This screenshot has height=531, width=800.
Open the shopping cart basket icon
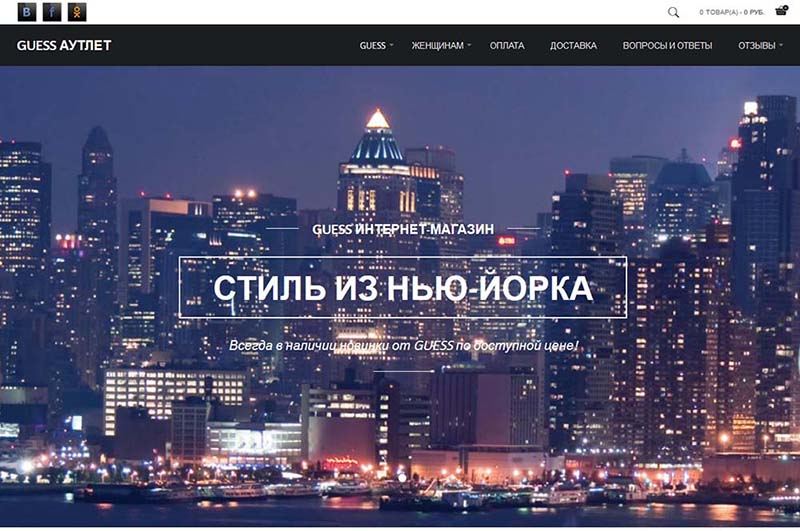pos(781,10)
